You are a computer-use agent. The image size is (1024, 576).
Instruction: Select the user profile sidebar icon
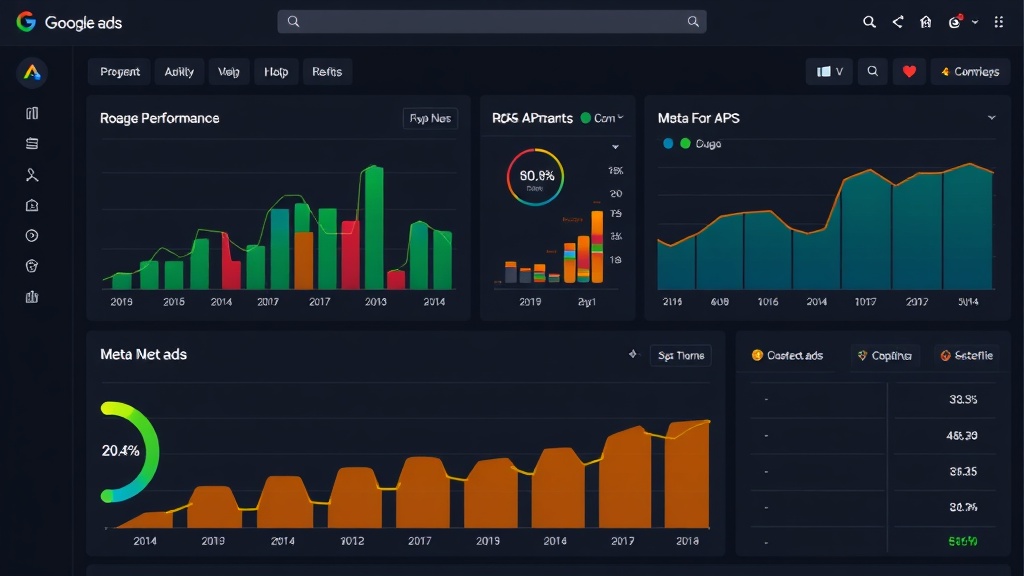click(x=31, y=174)
